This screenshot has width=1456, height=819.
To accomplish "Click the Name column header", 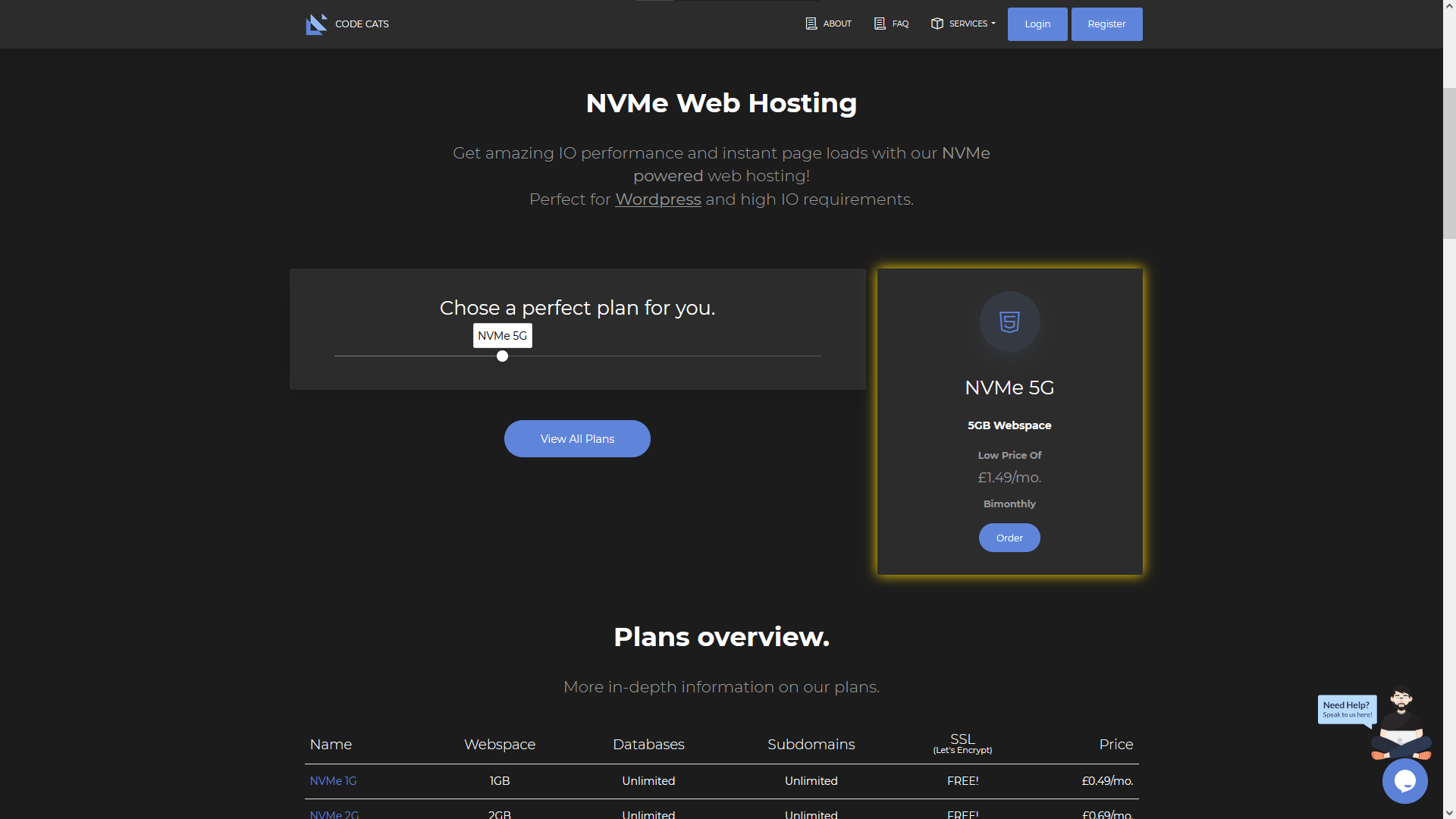I will pyautogui.click(x=331, y=745).
